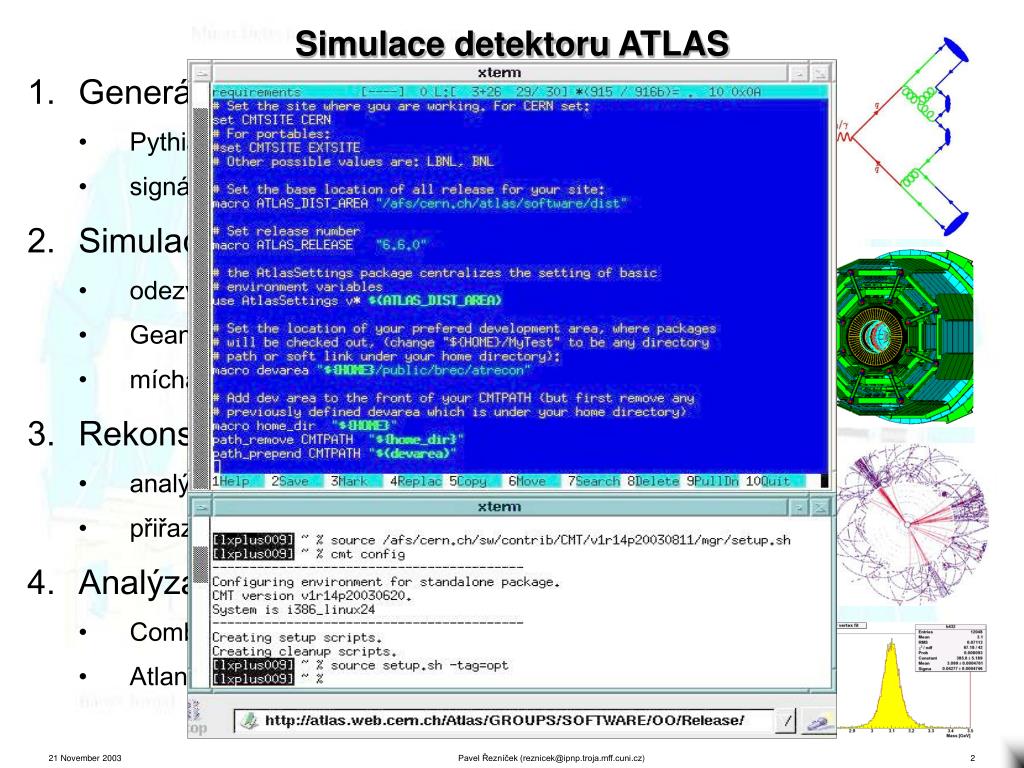Click the date '21 November 2003' in footer

click(85, 758)
